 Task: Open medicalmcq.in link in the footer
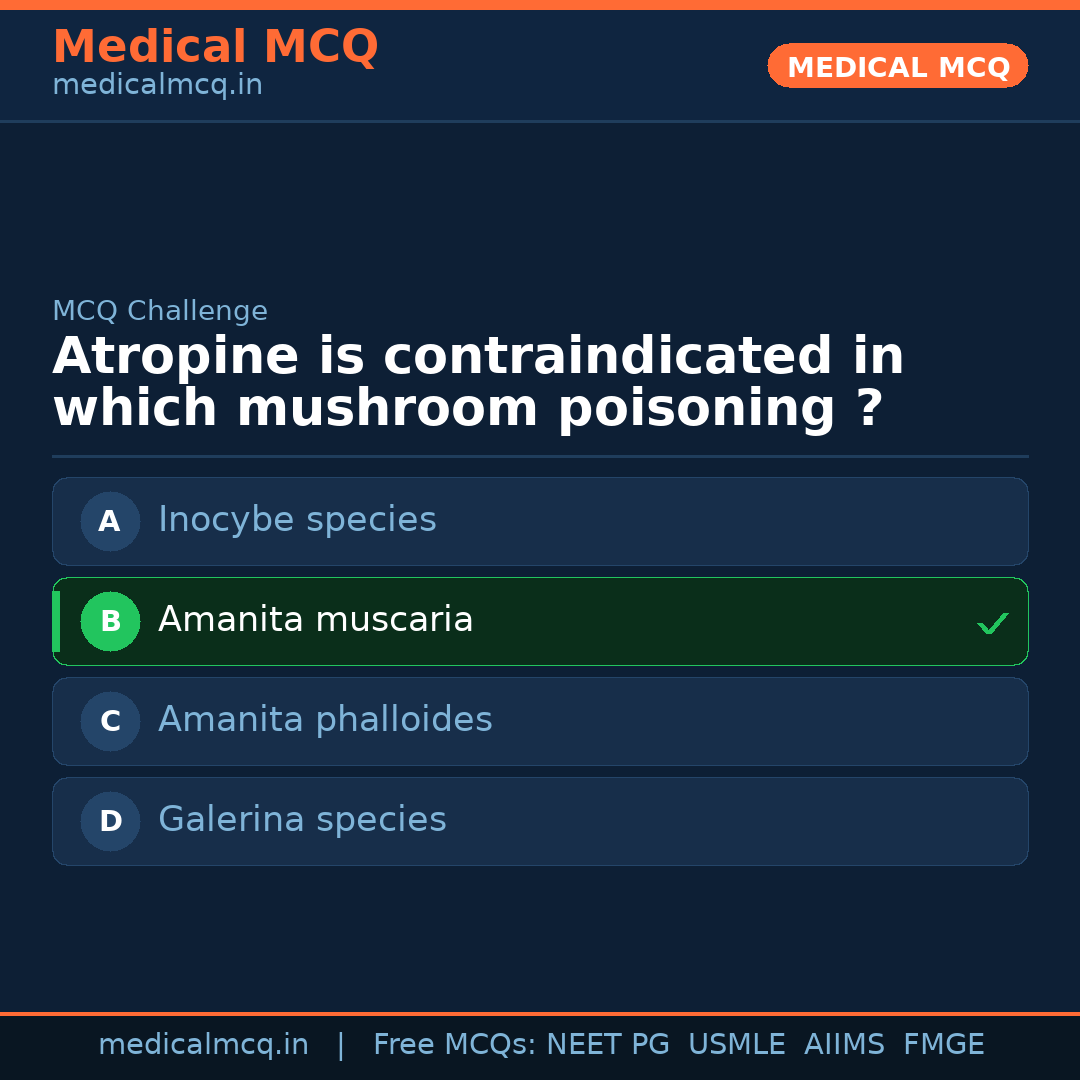pyautogui.click(x=203, y=1045)
